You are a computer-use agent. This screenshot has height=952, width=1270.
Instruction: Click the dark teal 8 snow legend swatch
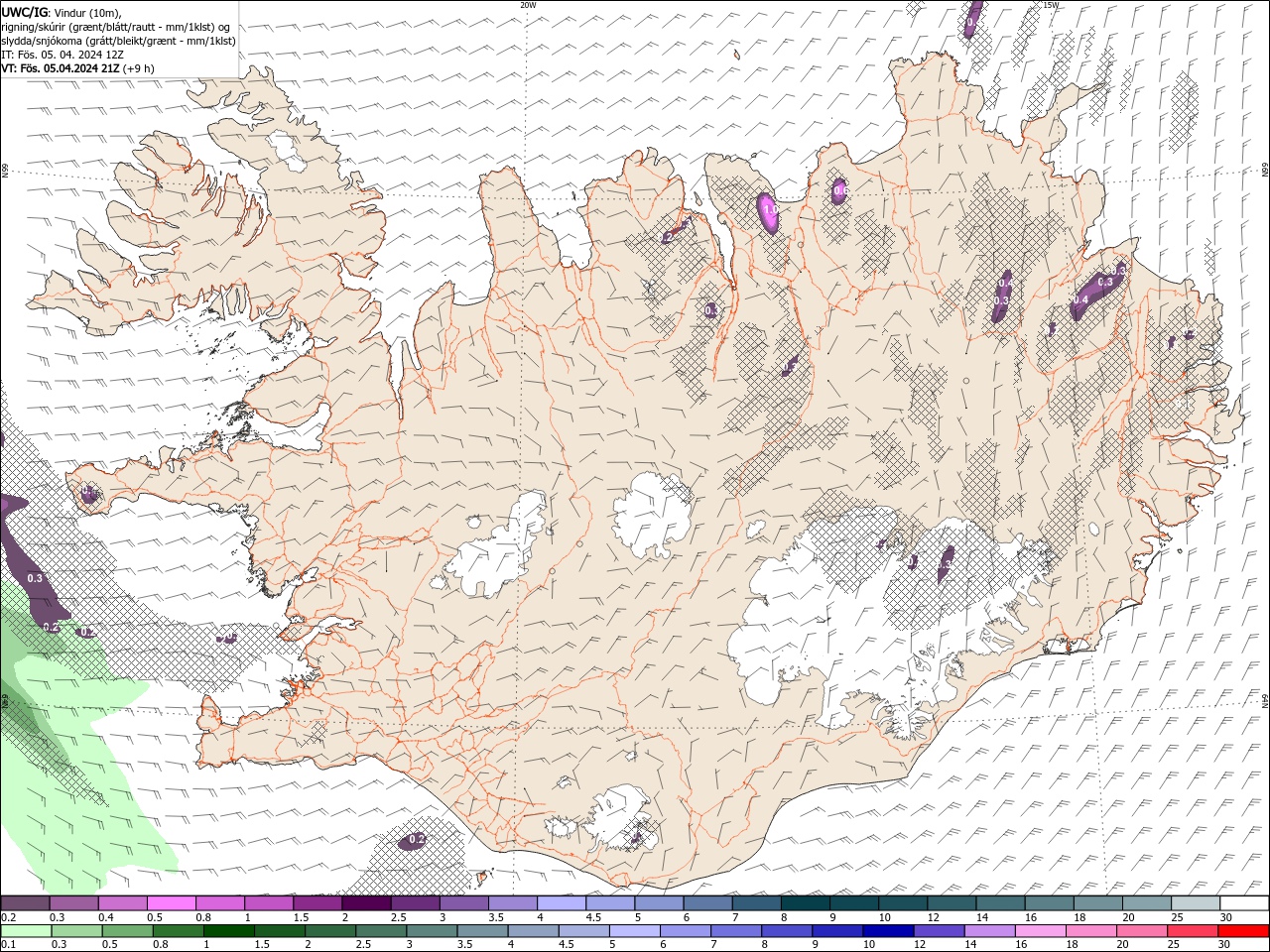(805, 903)
